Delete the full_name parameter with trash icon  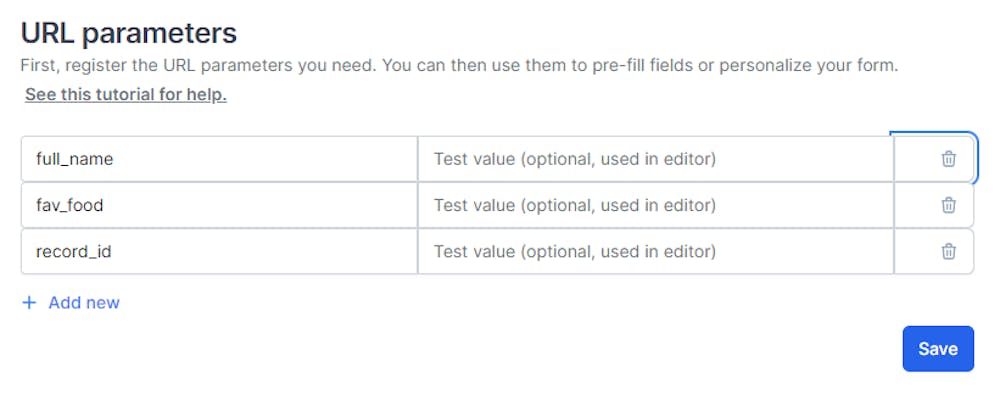coord(948,159)
